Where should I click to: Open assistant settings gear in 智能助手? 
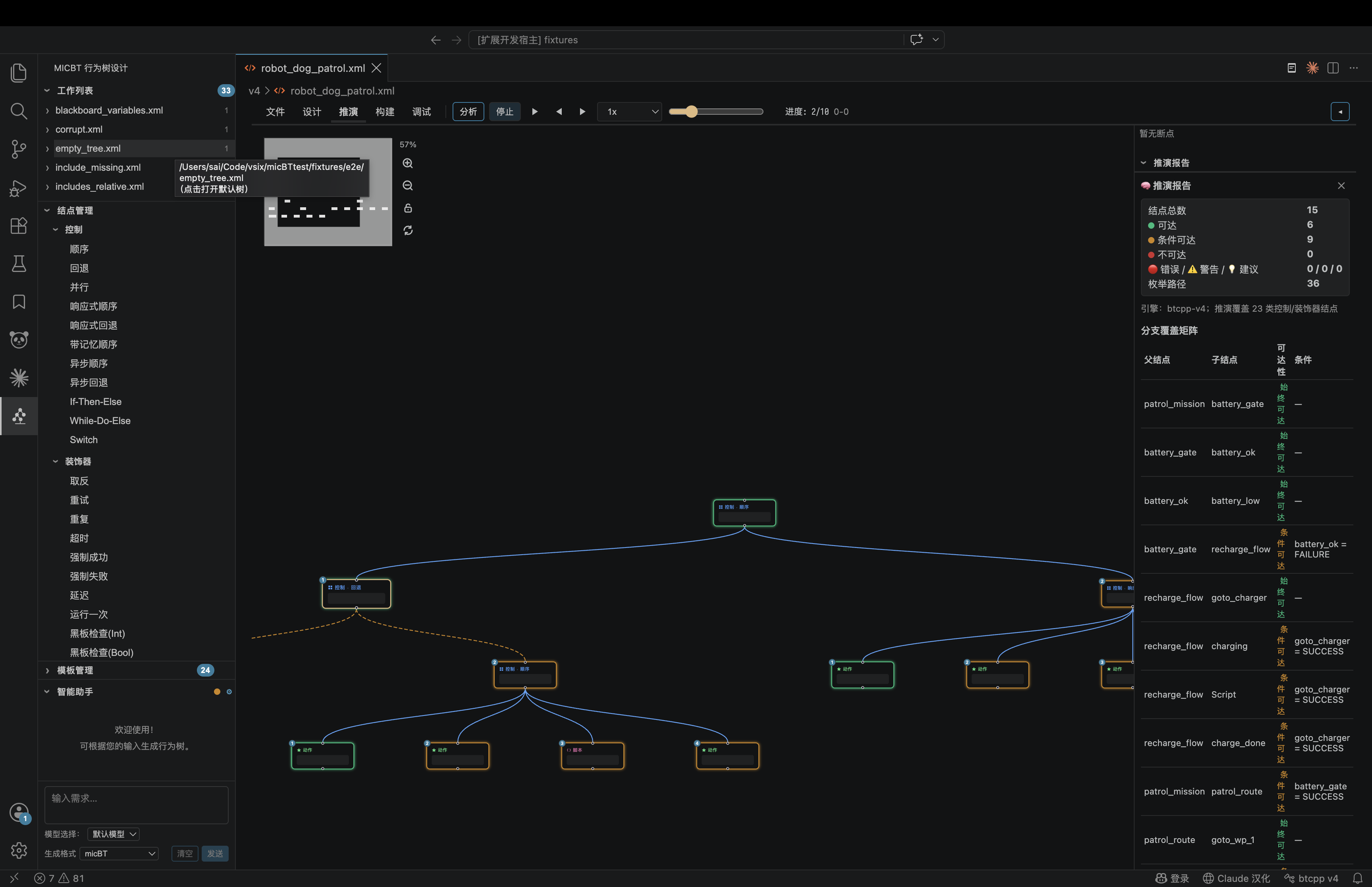click(229, 692)
